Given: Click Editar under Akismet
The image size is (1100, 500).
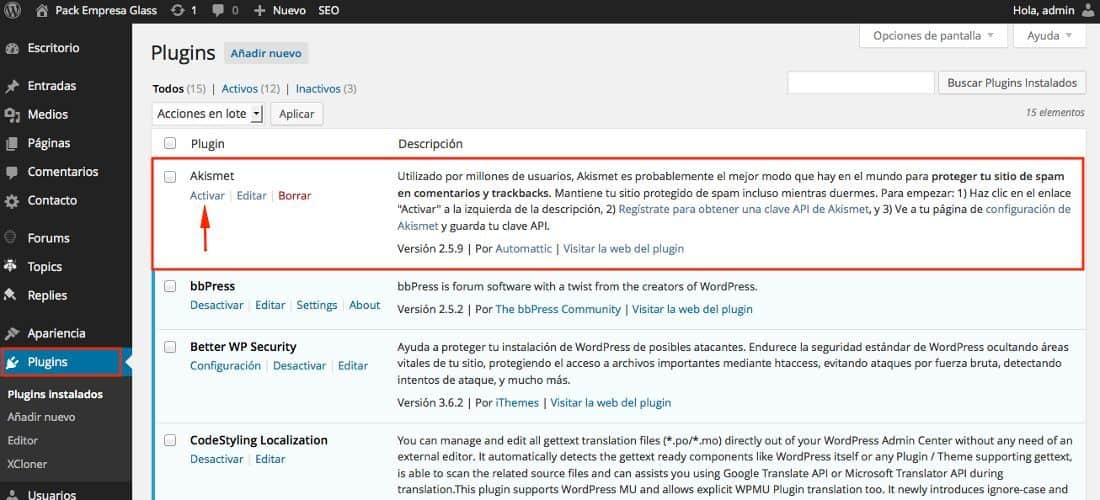Looking at the screenshot, I should [251, 196].
